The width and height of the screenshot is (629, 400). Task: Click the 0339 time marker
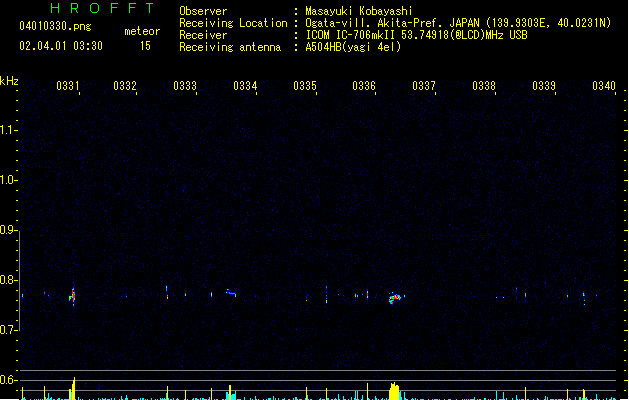point(544,85)
